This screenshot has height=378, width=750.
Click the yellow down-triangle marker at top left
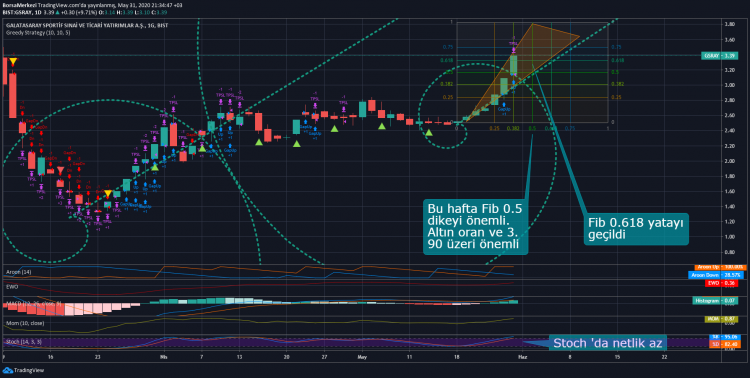coord(13,61)
